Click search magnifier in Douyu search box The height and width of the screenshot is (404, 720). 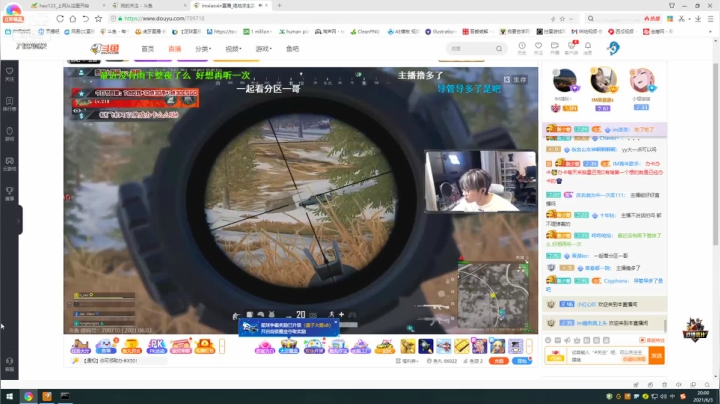click(499, 49)
